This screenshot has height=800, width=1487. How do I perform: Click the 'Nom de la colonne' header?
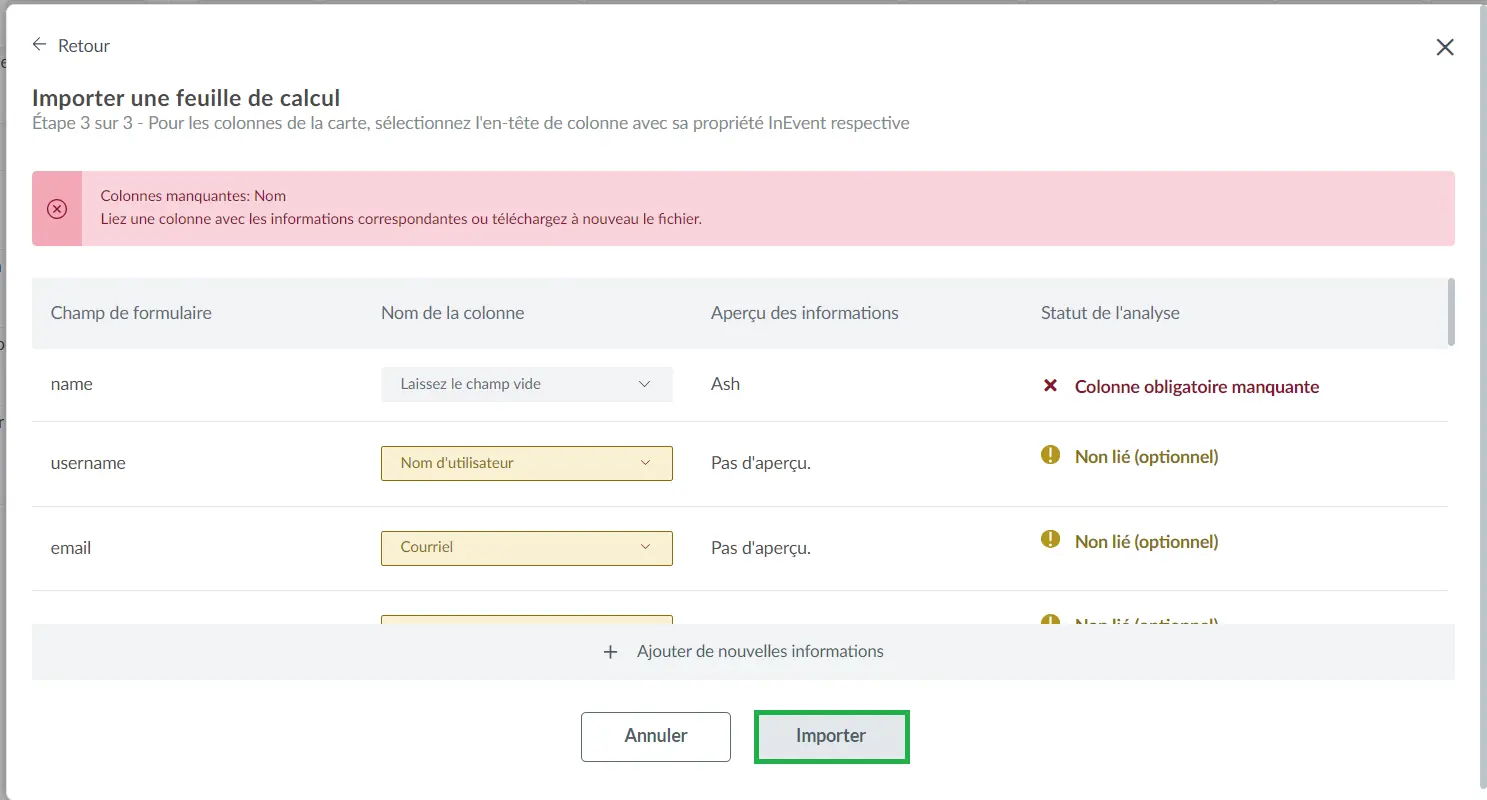click(x=452, y=313)
